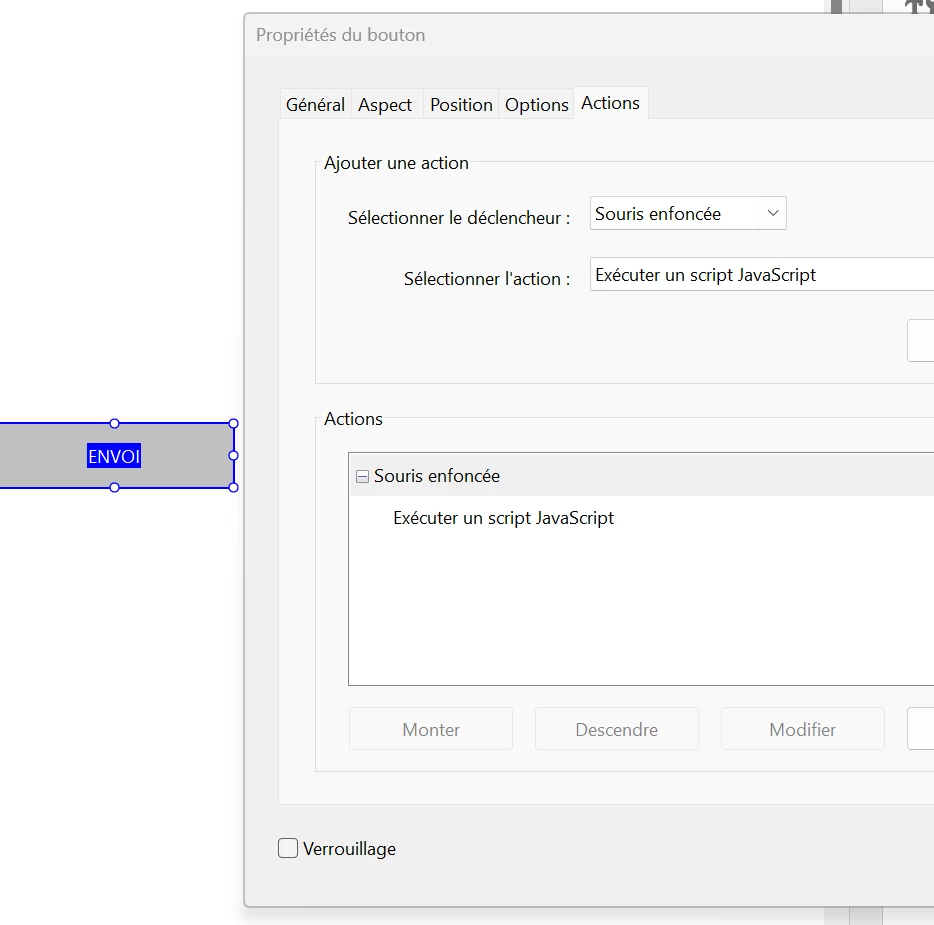
Task: Open the Aspect tab
Action: (x=385, y=105)
